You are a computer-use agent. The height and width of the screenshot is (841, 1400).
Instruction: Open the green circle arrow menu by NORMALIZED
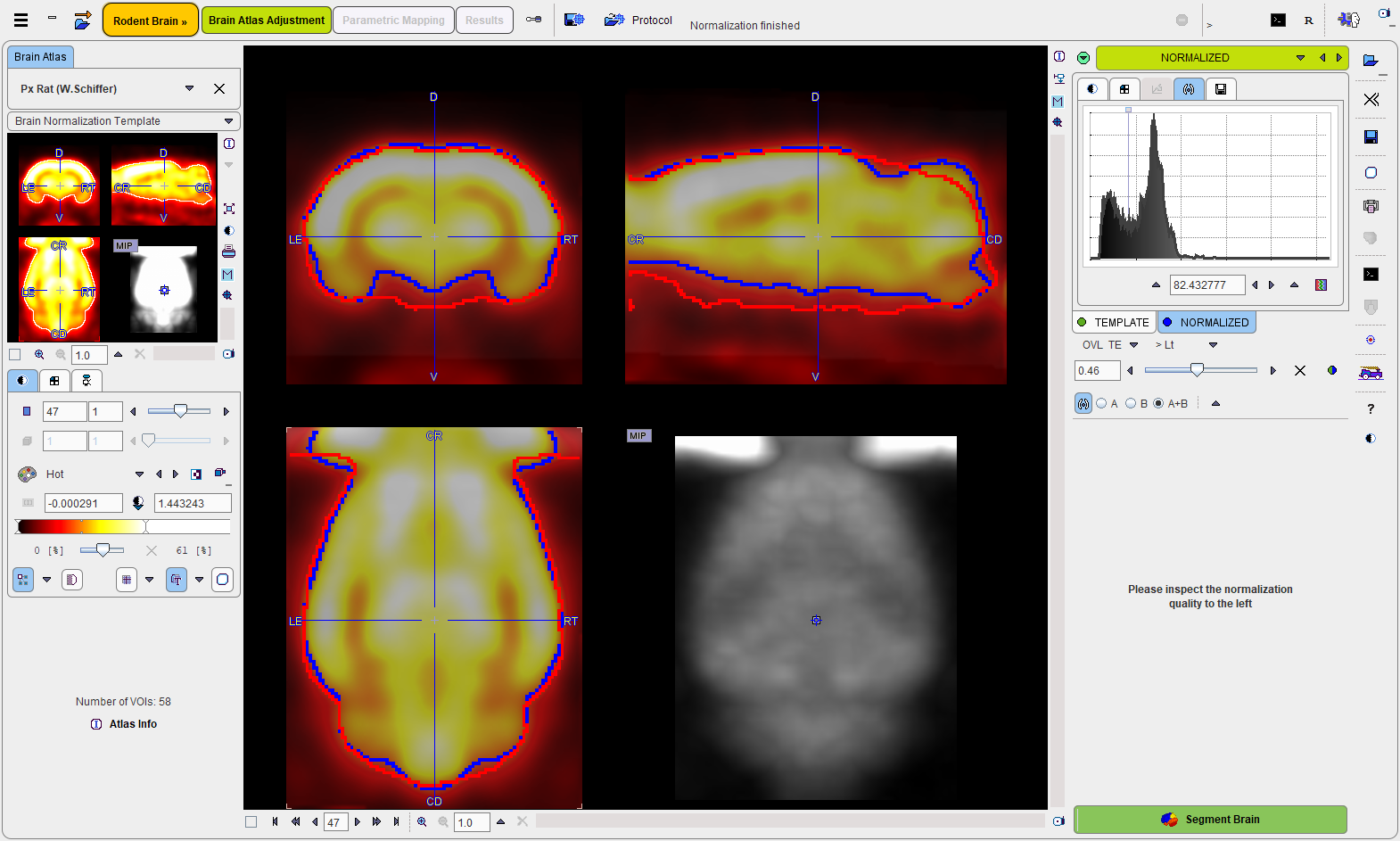[x=1083, y=58]
